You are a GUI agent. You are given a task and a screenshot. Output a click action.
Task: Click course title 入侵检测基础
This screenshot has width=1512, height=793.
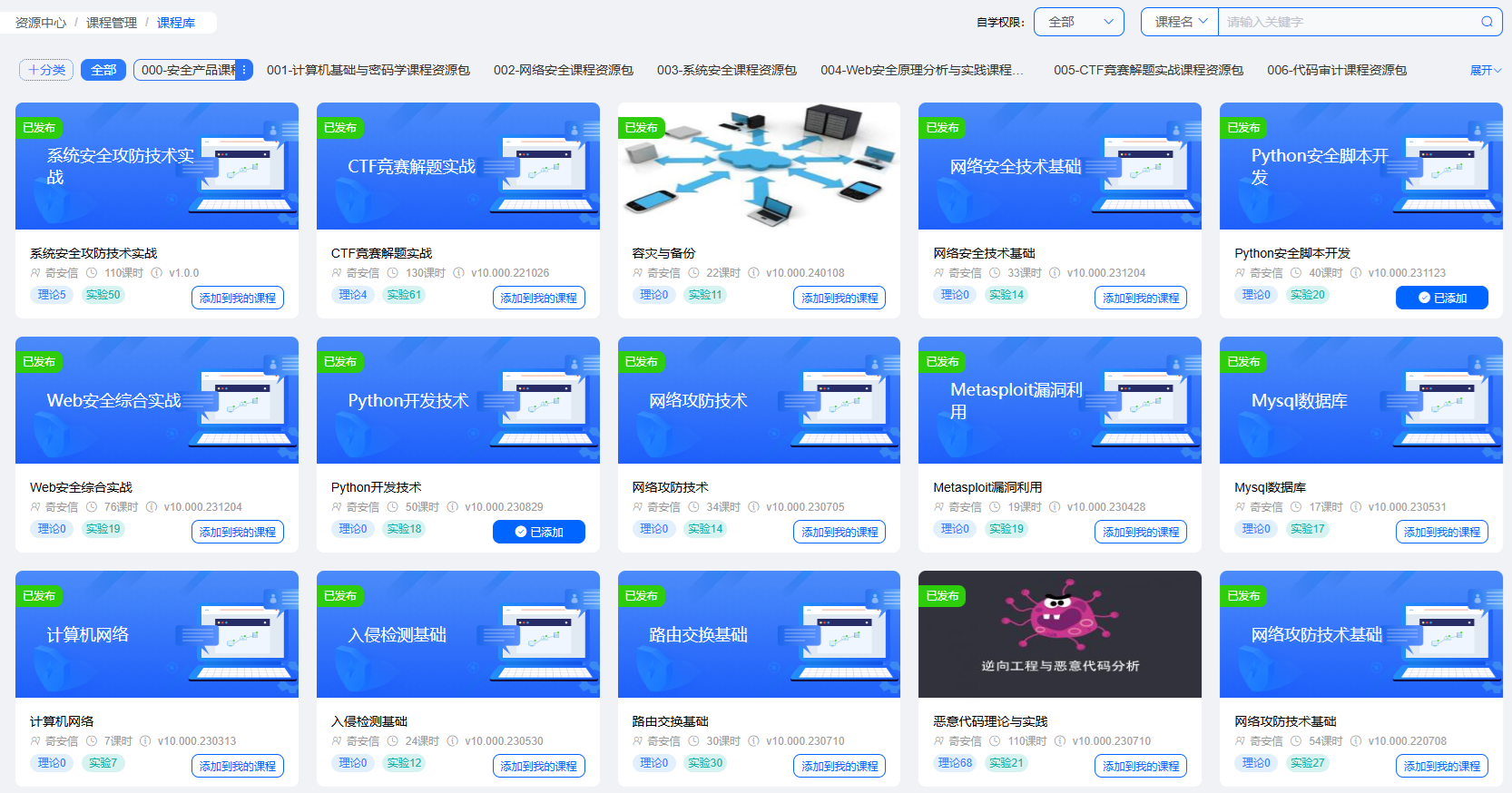pyautogui.click(x=369, y=721)
